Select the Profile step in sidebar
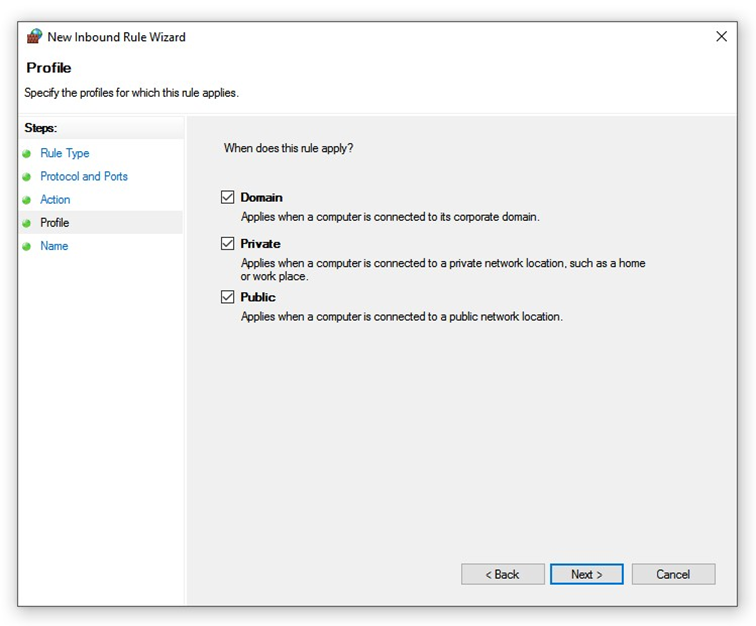Viewport: 756px width, 626px height. 54,223
